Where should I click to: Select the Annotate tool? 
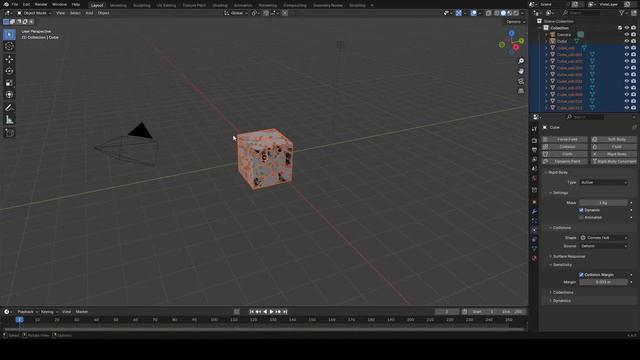pyautogui.click(x=9, y=108)
